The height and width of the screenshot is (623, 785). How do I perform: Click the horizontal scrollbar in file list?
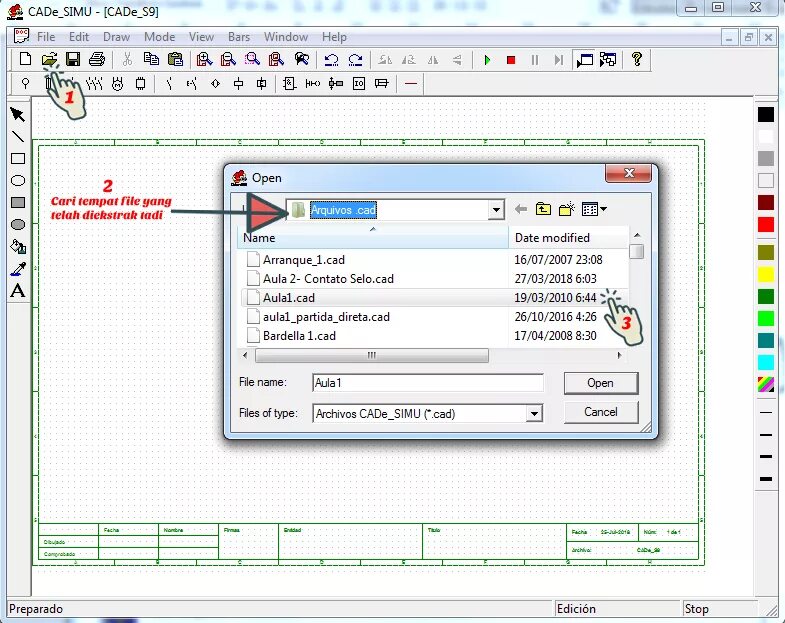click(x=371, y=356)
